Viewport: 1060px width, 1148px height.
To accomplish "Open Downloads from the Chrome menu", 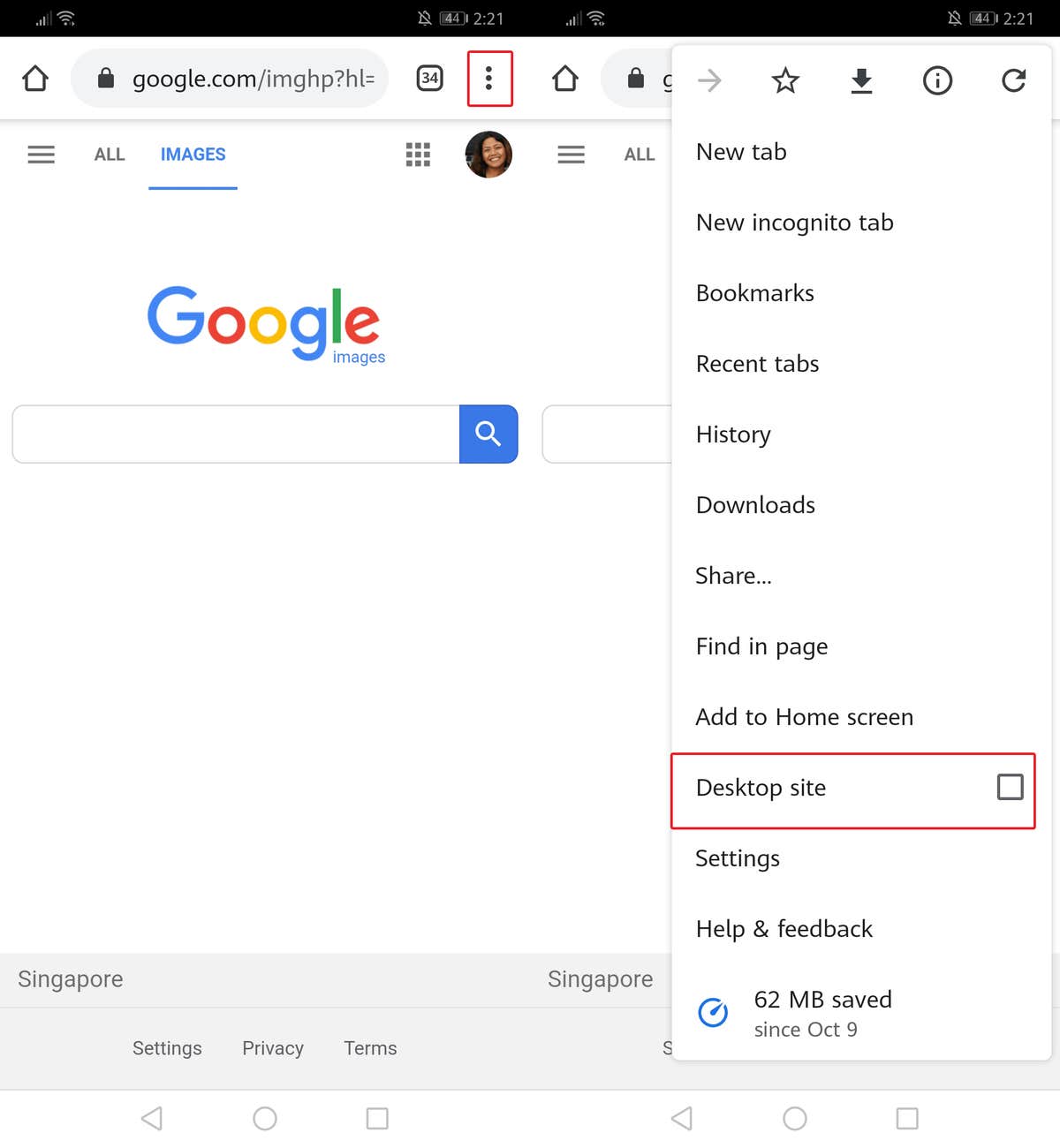I will tap(755, 505).
